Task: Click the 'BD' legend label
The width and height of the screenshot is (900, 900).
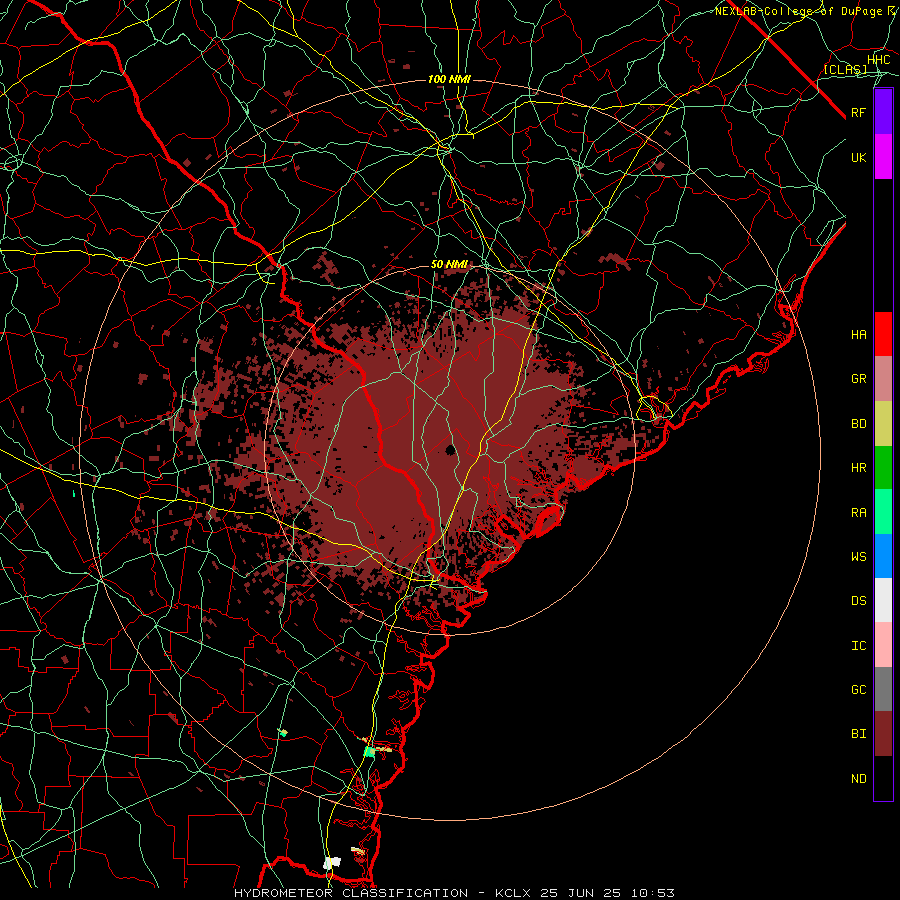Action: click(858, 424)
